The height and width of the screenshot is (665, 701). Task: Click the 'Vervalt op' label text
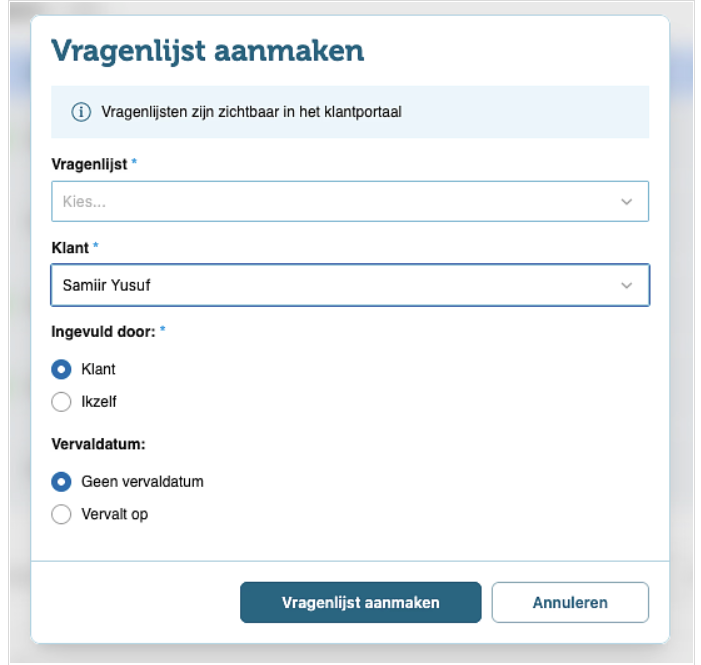click(x=115, y=515)
